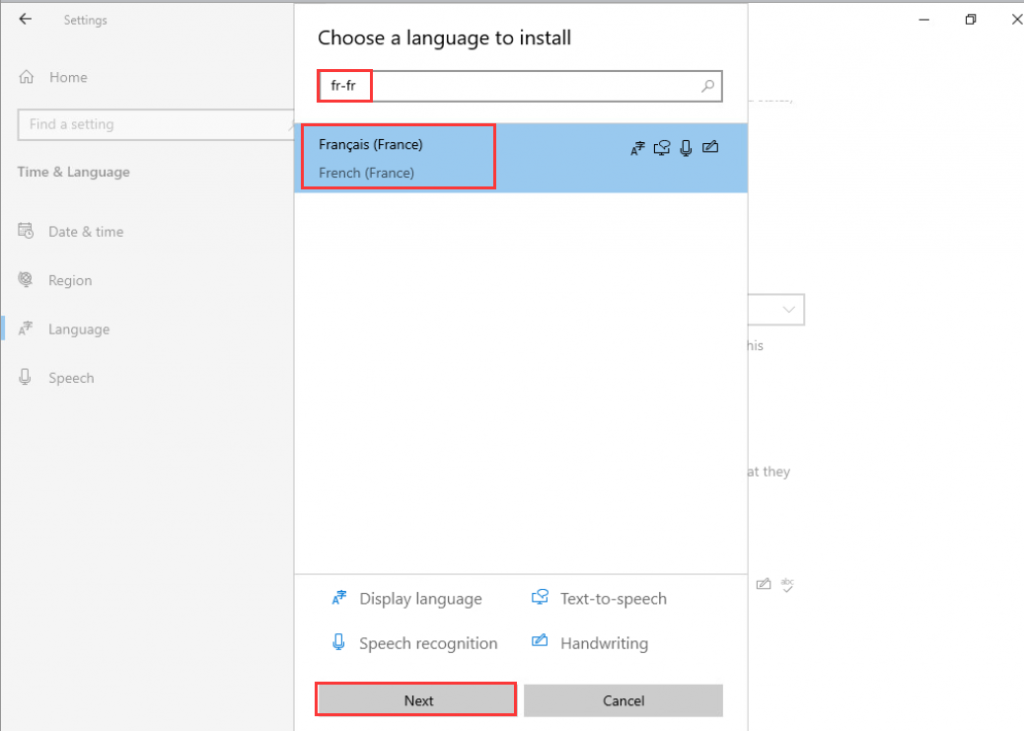1024x731 pixels.
Task: Click the Handwriting legend icon
Action: tap(540, 642)
